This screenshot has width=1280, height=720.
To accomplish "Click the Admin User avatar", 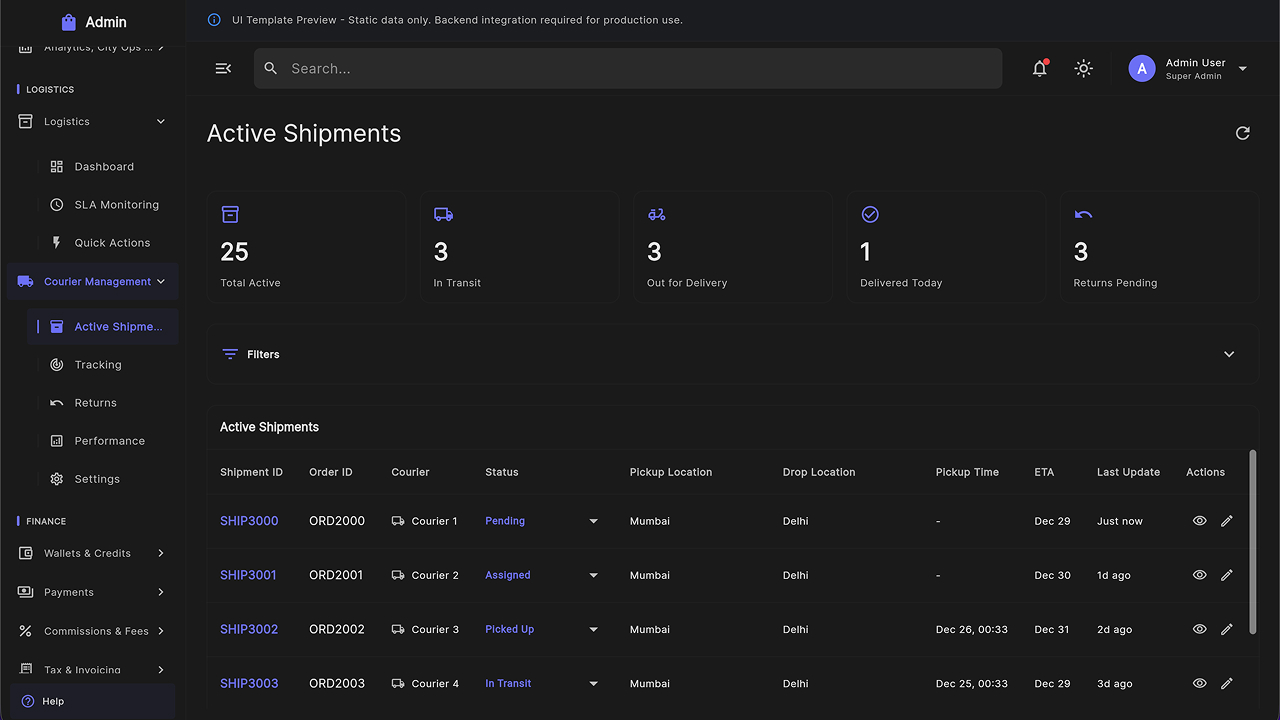I will click(x=1142, y=68).
